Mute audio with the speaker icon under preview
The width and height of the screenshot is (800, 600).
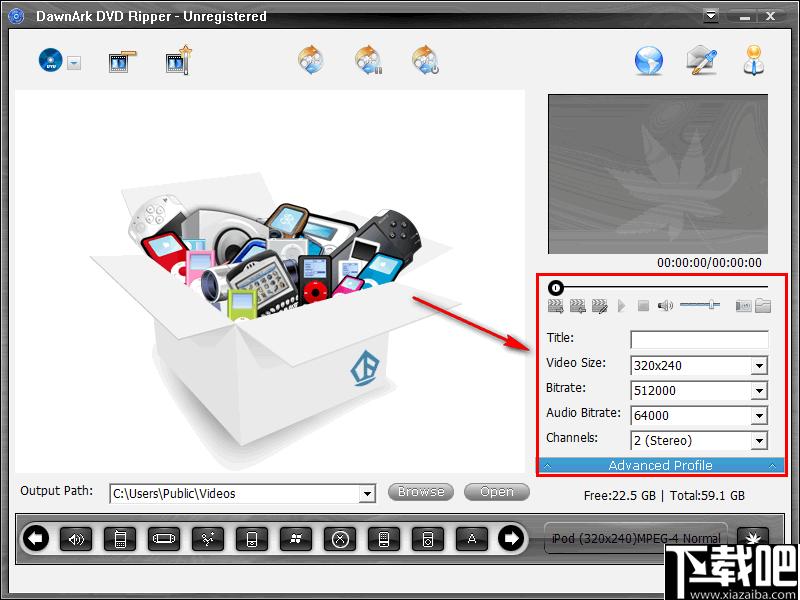point(666,306)
